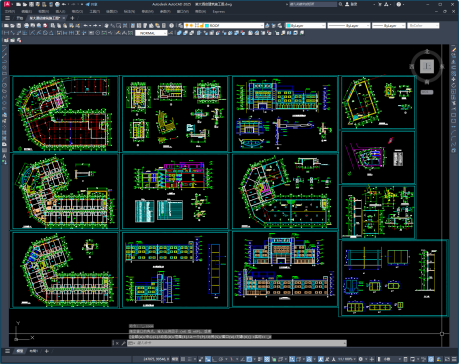The height and width of the screenshot is (364, 459).
Task: Click the Angular dimension tool
Action: pos(51,33)
